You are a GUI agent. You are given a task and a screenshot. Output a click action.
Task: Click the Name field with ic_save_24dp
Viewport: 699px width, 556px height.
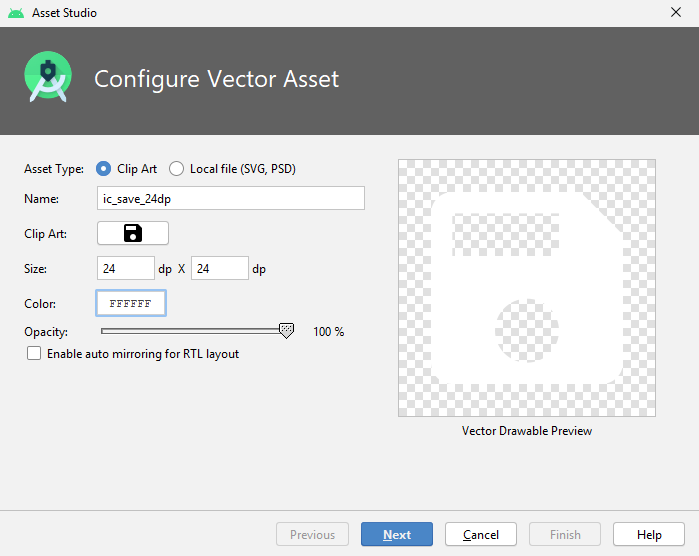click(231, 198)
